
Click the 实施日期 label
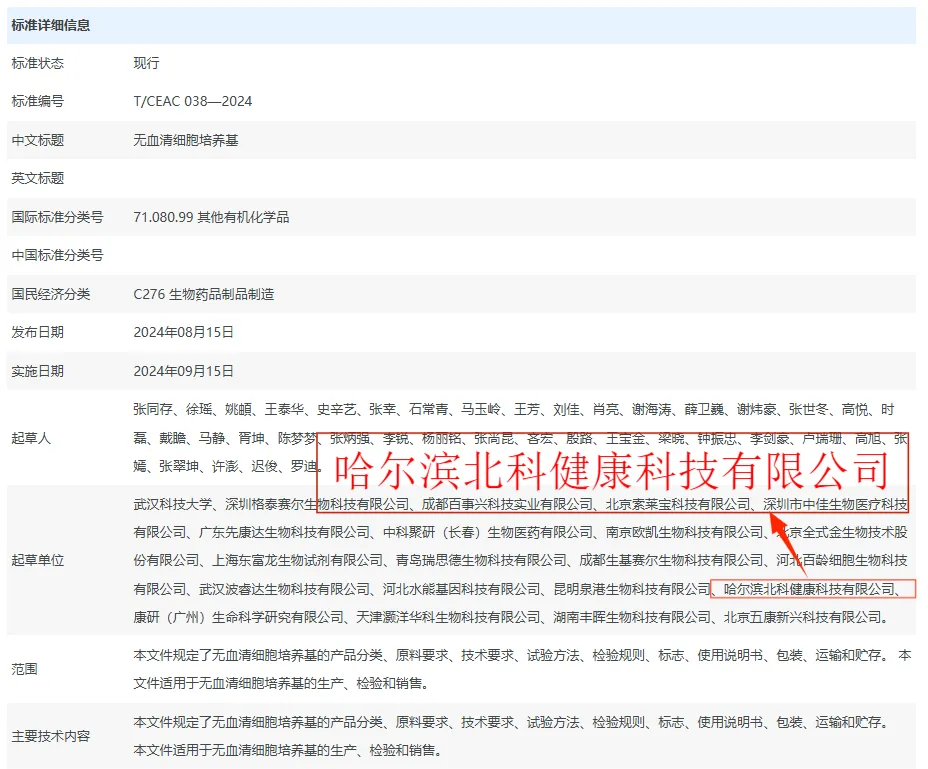click(38, 371)
